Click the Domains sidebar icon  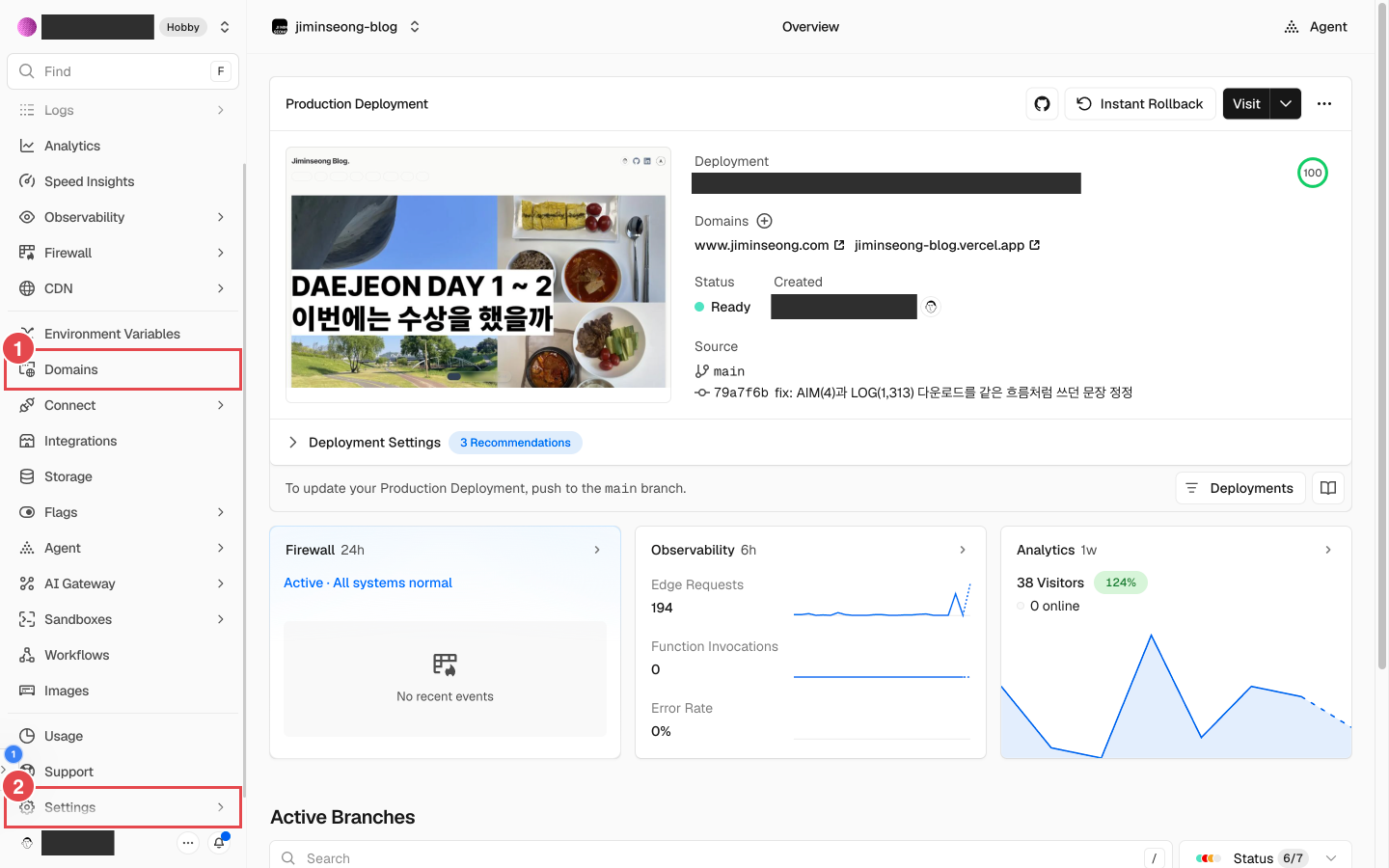(x=27, y=369)
